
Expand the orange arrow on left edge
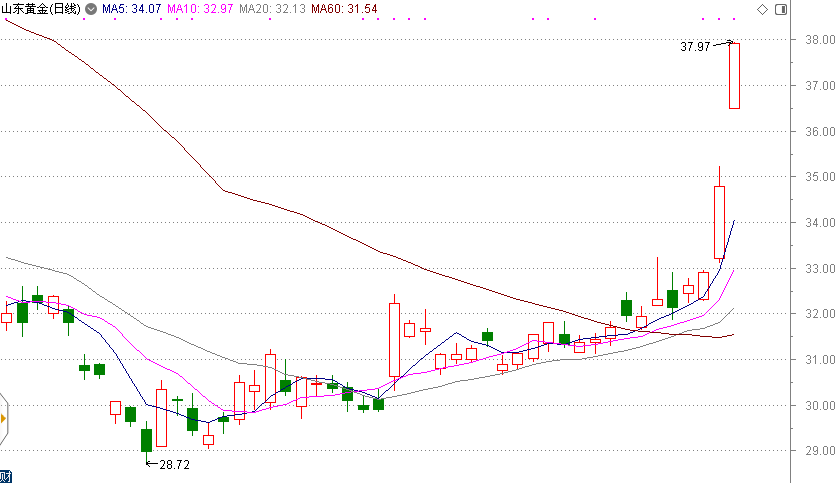click(3, 417)
